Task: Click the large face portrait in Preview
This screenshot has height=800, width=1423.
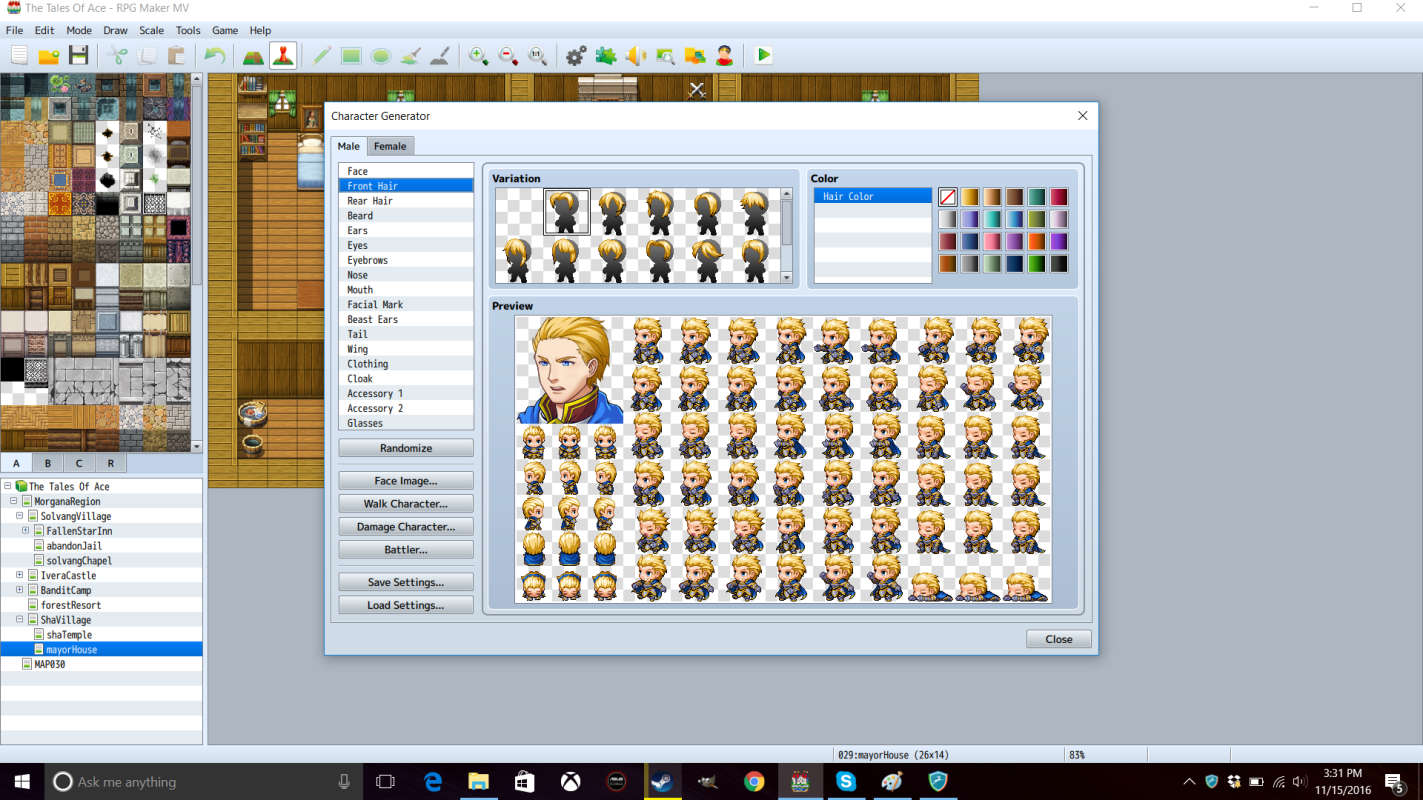Action: (x=570, y=370)
